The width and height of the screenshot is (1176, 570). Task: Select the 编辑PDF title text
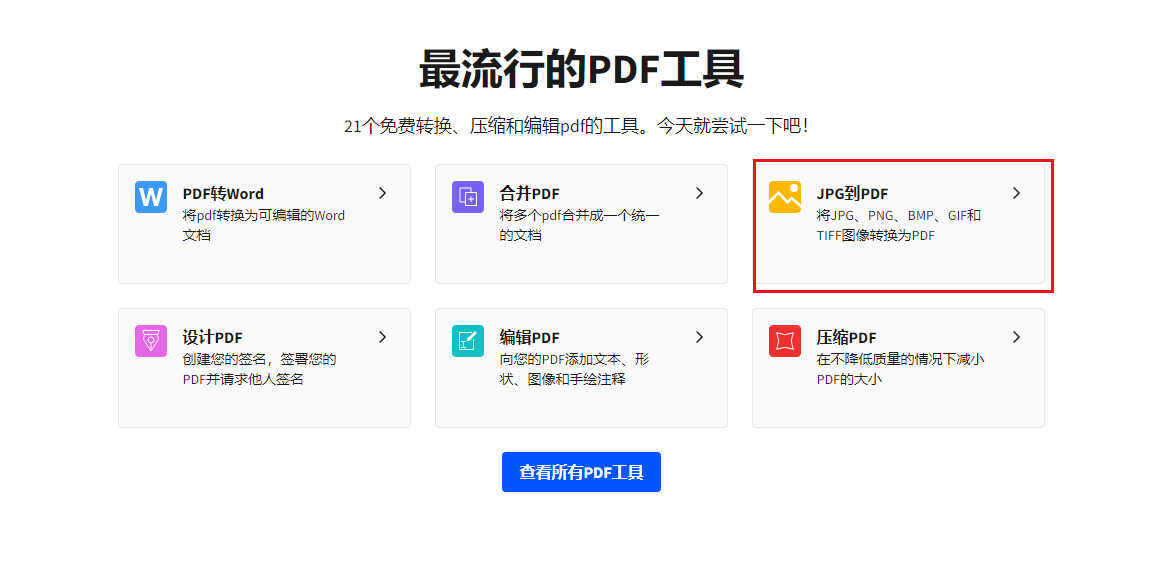[x=529, y=338]
